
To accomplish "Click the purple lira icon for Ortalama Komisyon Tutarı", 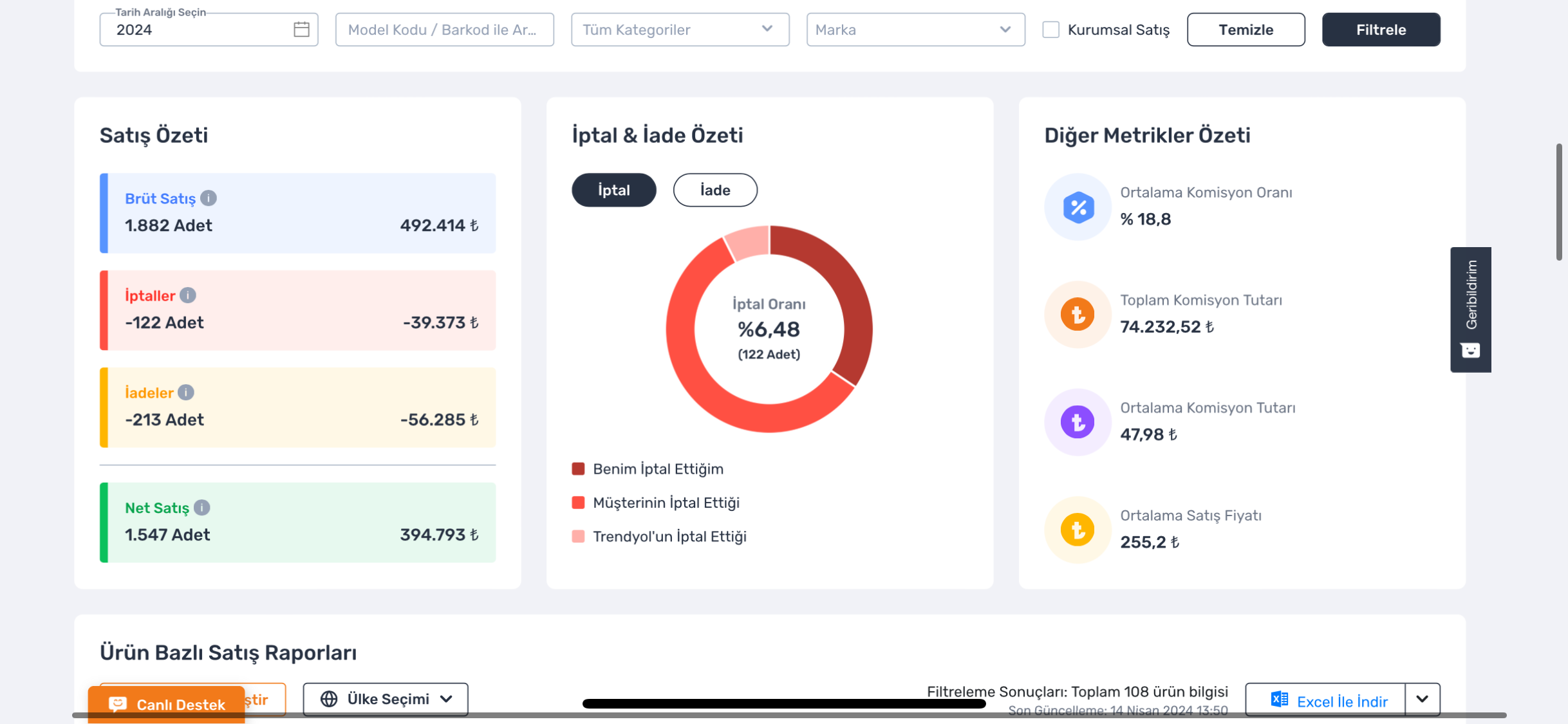I will pos(1078,422).
